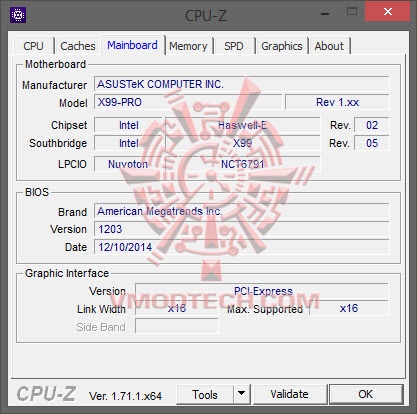Click the X99 southbridge field
This screenshot has height=414, width=417.
pos(242,143)
